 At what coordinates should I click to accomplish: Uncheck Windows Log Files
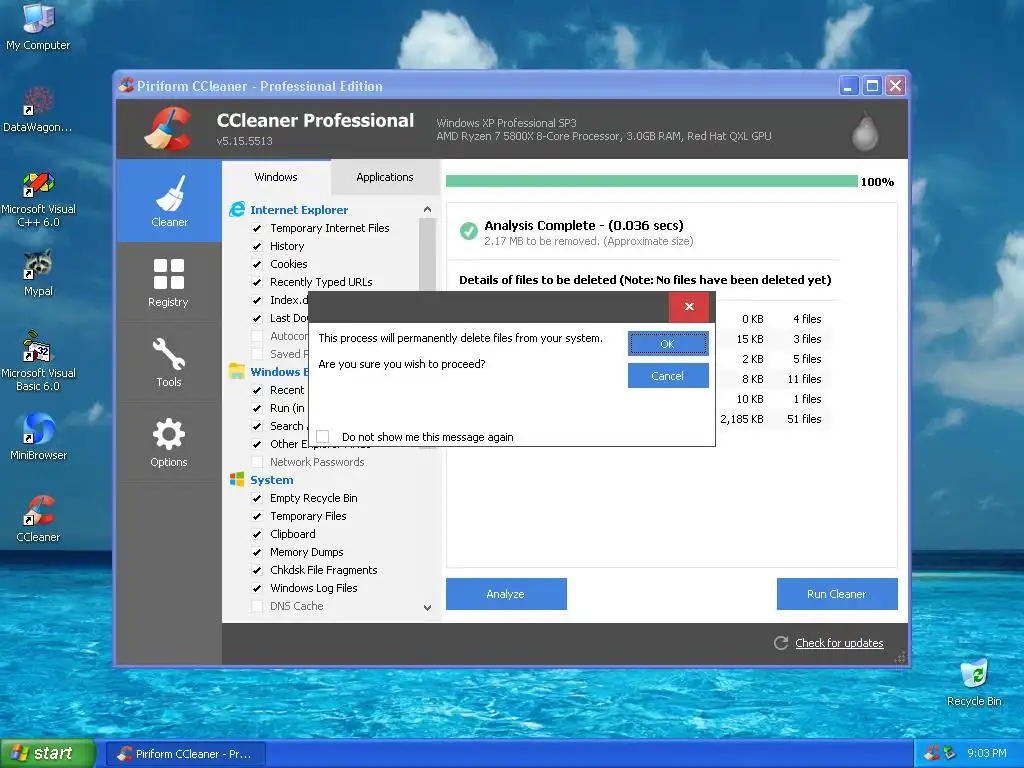(257, 588)
